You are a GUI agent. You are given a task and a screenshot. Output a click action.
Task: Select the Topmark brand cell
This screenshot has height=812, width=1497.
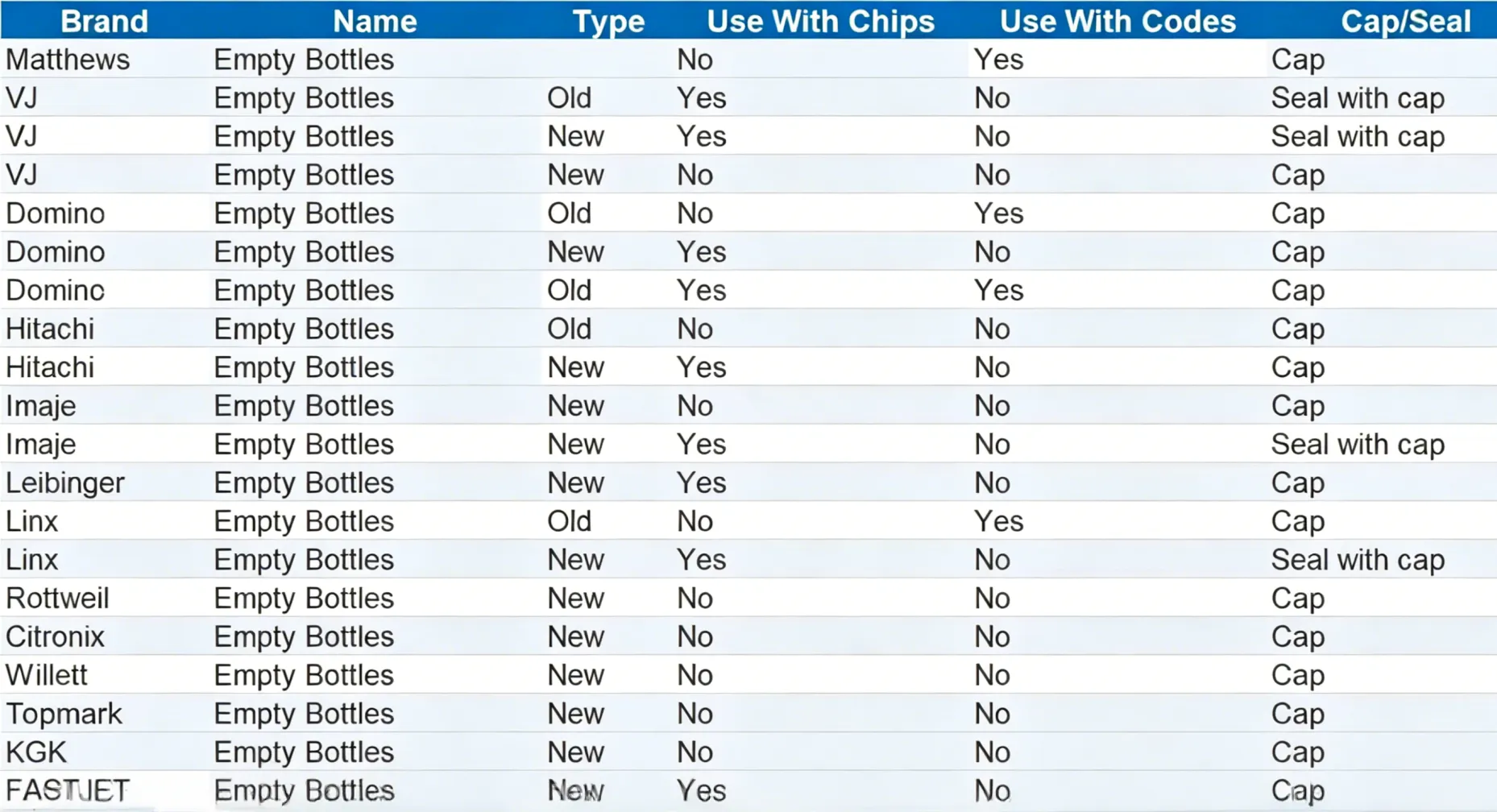[x=64, y=715]
